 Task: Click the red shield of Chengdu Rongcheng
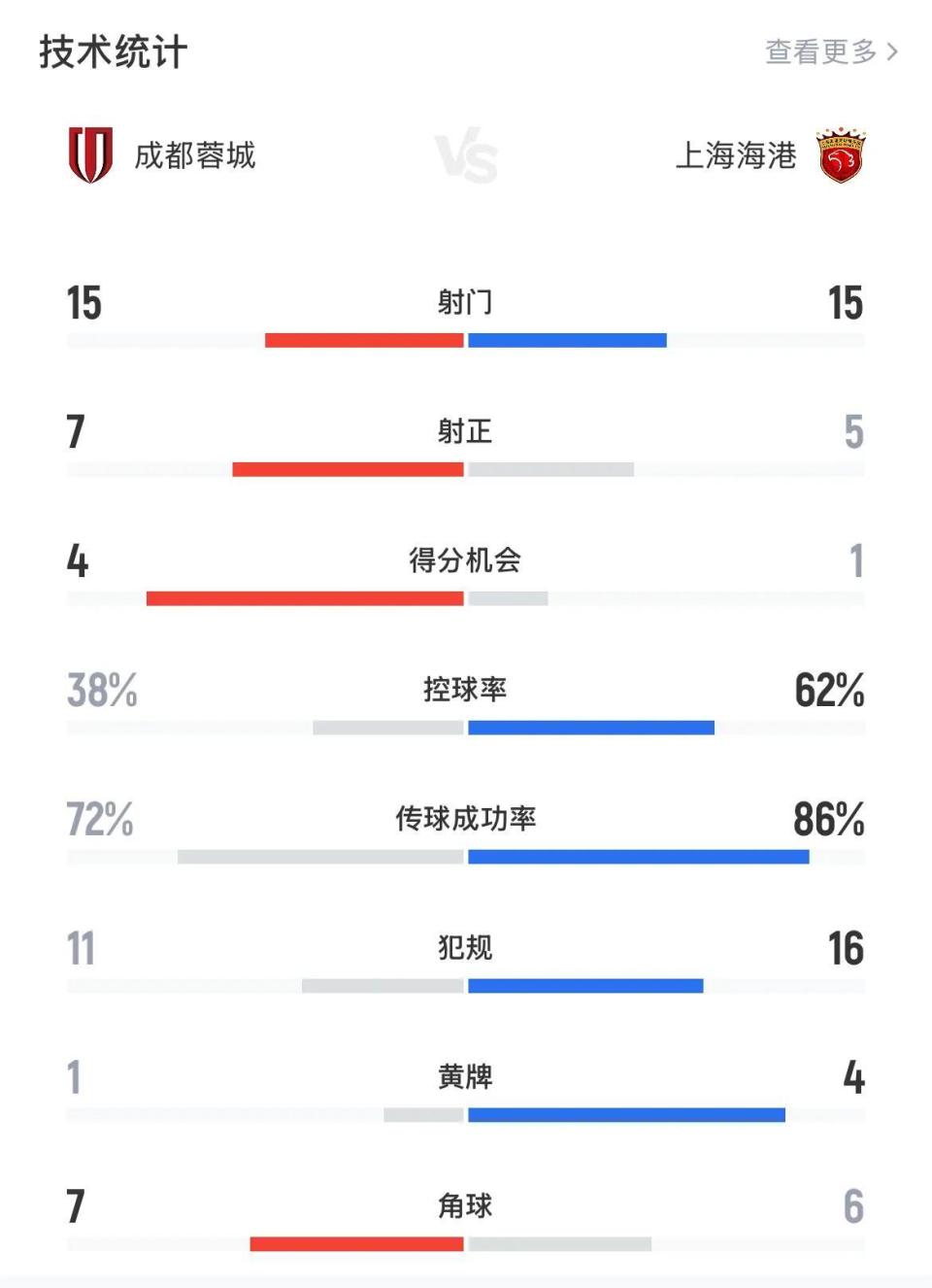(x=92, y=153)
